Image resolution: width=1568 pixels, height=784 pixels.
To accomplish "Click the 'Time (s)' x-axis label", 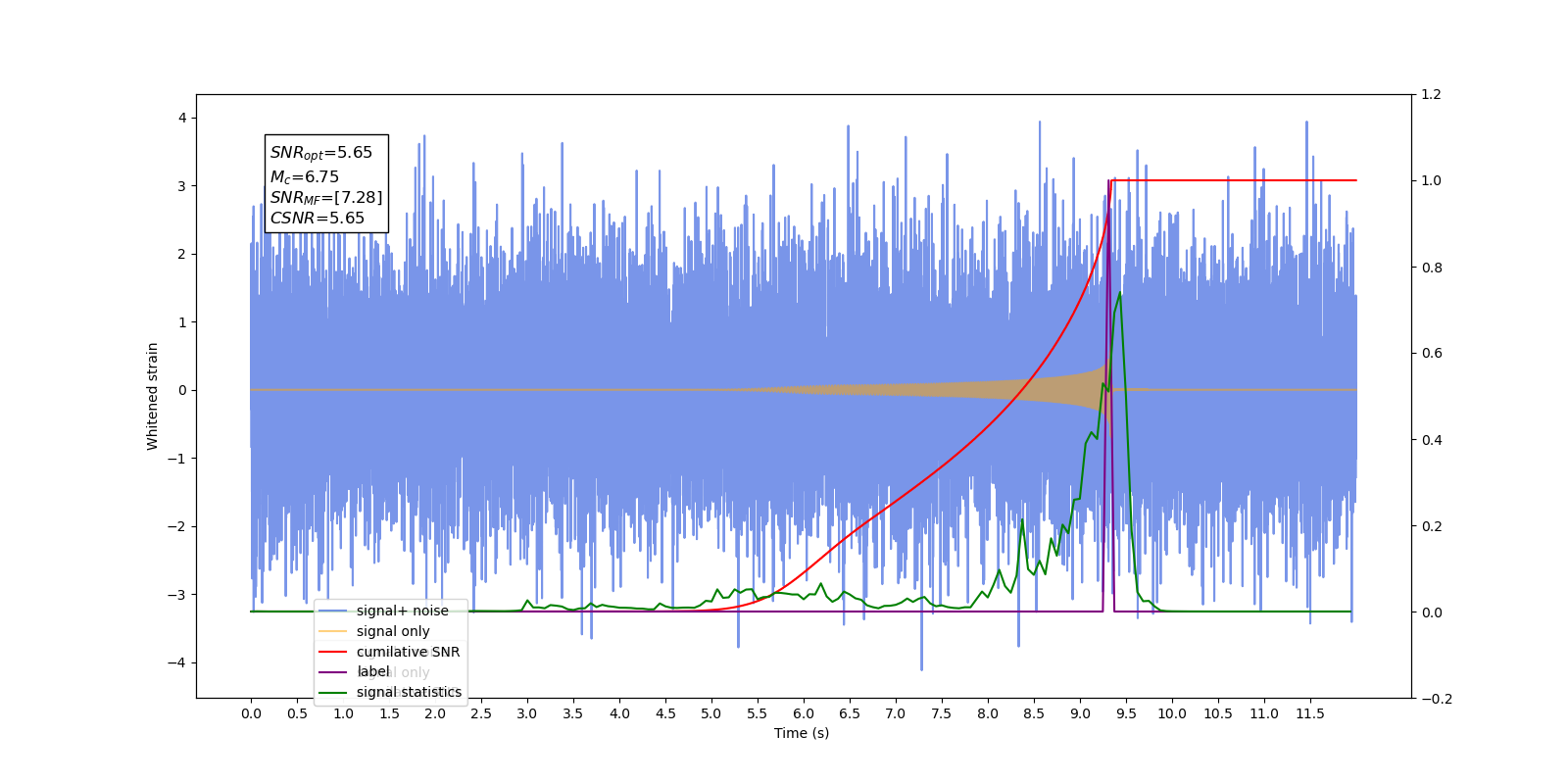I will pyautogui.click(x=802, y=733).
